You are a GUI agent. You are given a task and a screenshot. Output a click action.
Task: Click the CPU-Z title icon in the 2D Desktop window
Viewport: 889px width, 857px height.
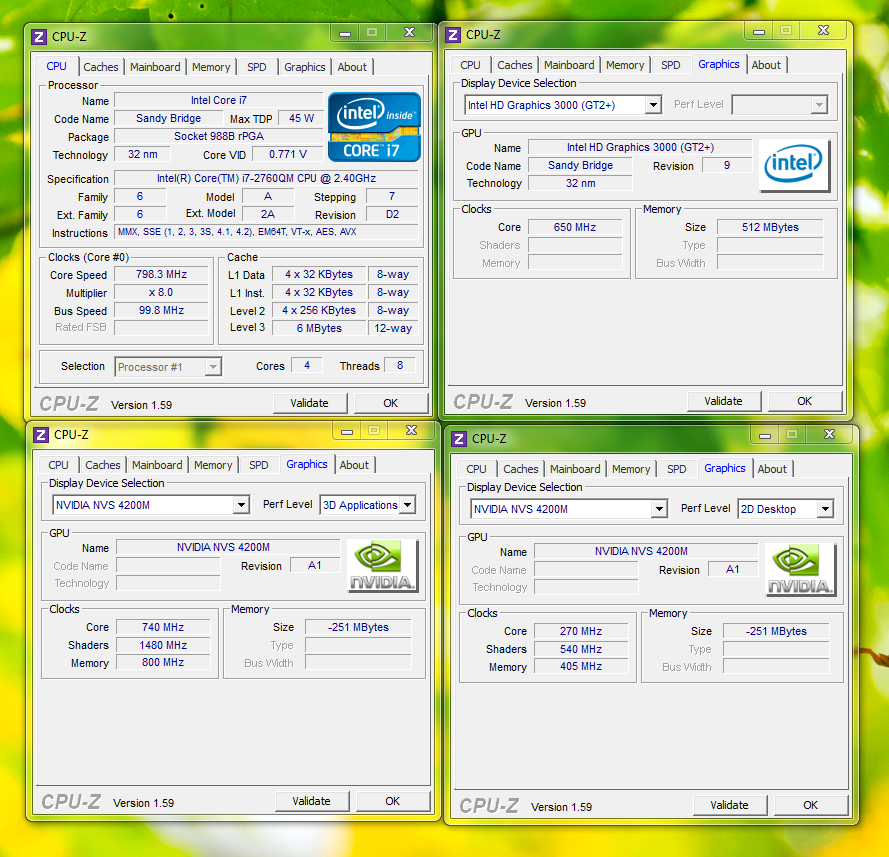[x=459, y=439]
